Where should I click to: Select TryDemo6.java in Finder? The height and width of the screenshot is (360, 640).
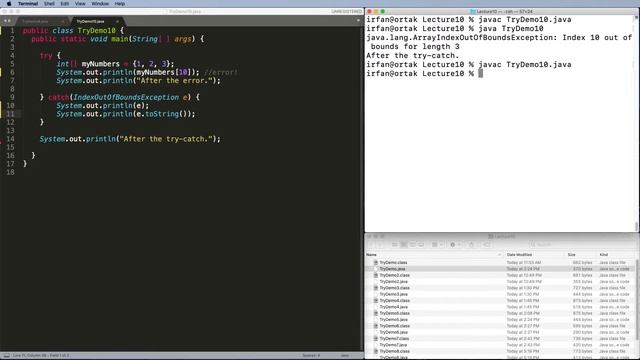coord(500,332)
